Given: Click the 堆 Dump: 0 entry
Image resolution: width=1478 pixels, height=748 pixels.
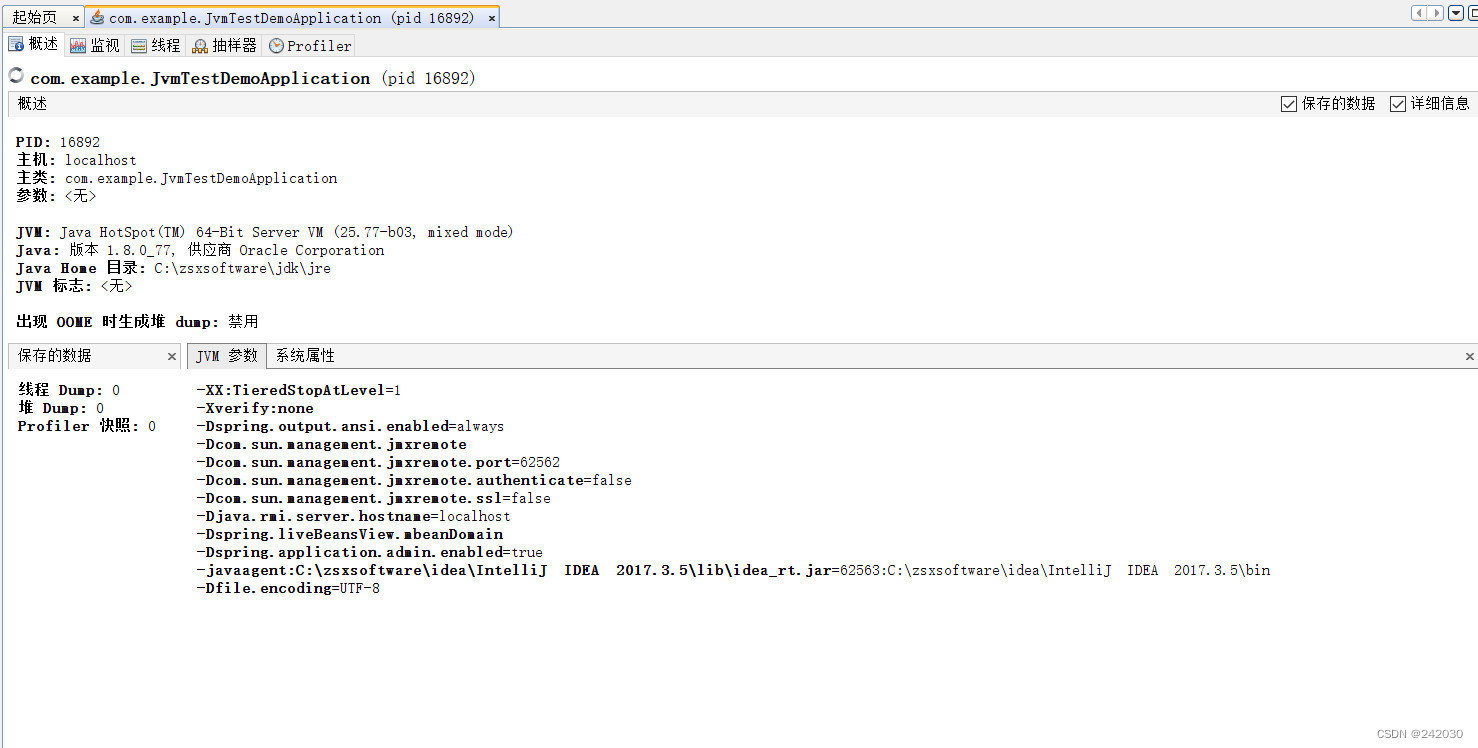Looking at the screenshot, I should click(x=61, y=408).
